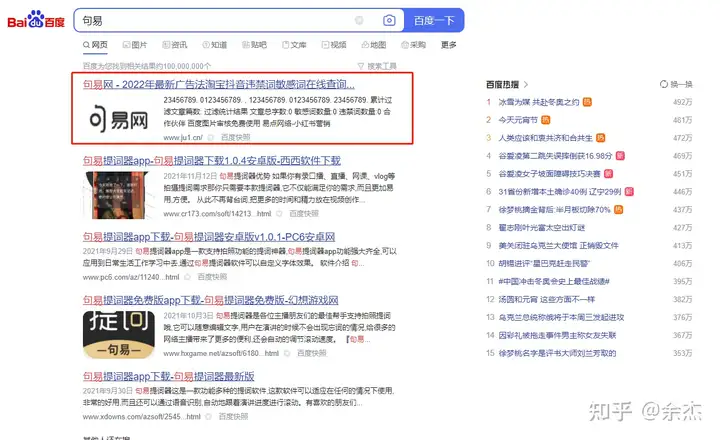Click the 热 badge beside 徐梦桃摘金背后
This screenshot has width=720, height=440.
[x=619, y=209]
